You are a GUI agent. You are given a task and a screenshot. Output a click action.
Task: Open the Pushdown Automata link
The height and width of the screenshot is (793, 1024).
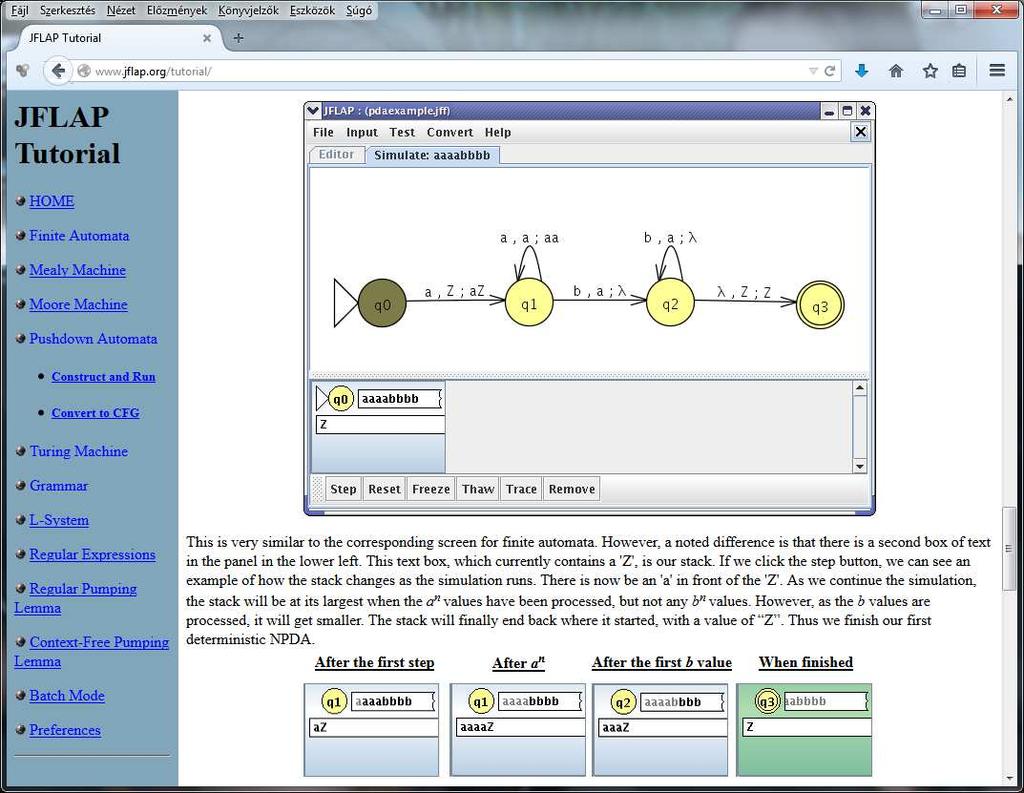93,339
